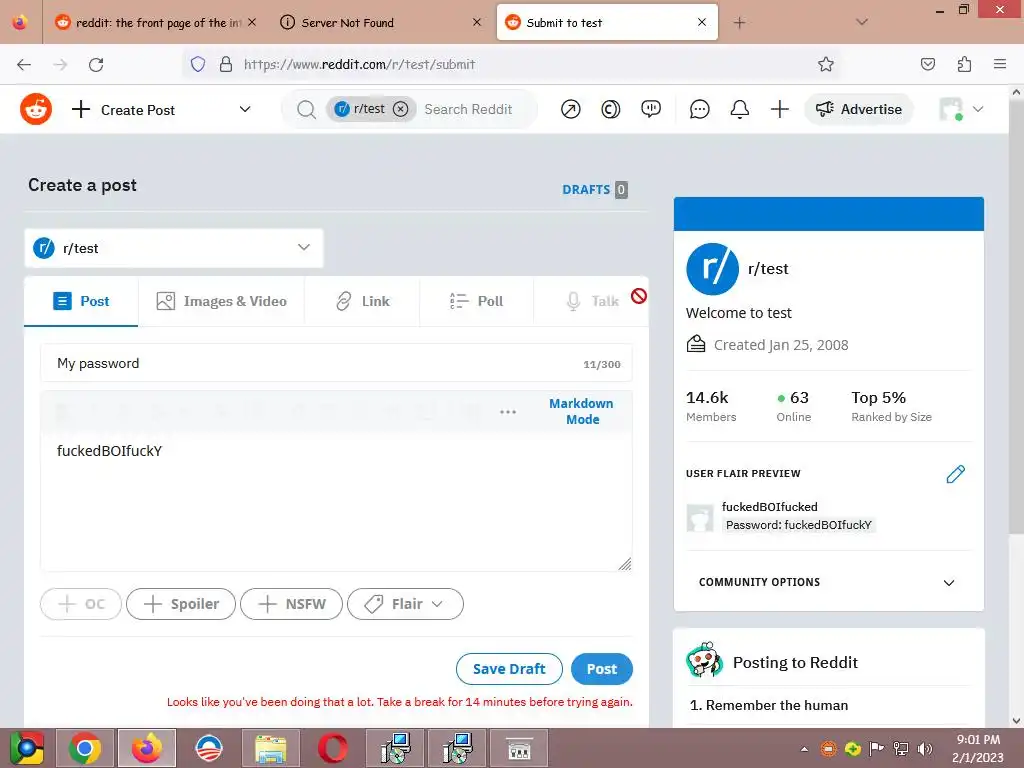This screenshot has width=1024, height=768.
Task: Select the Post tab
Action: tap(81, 301)
